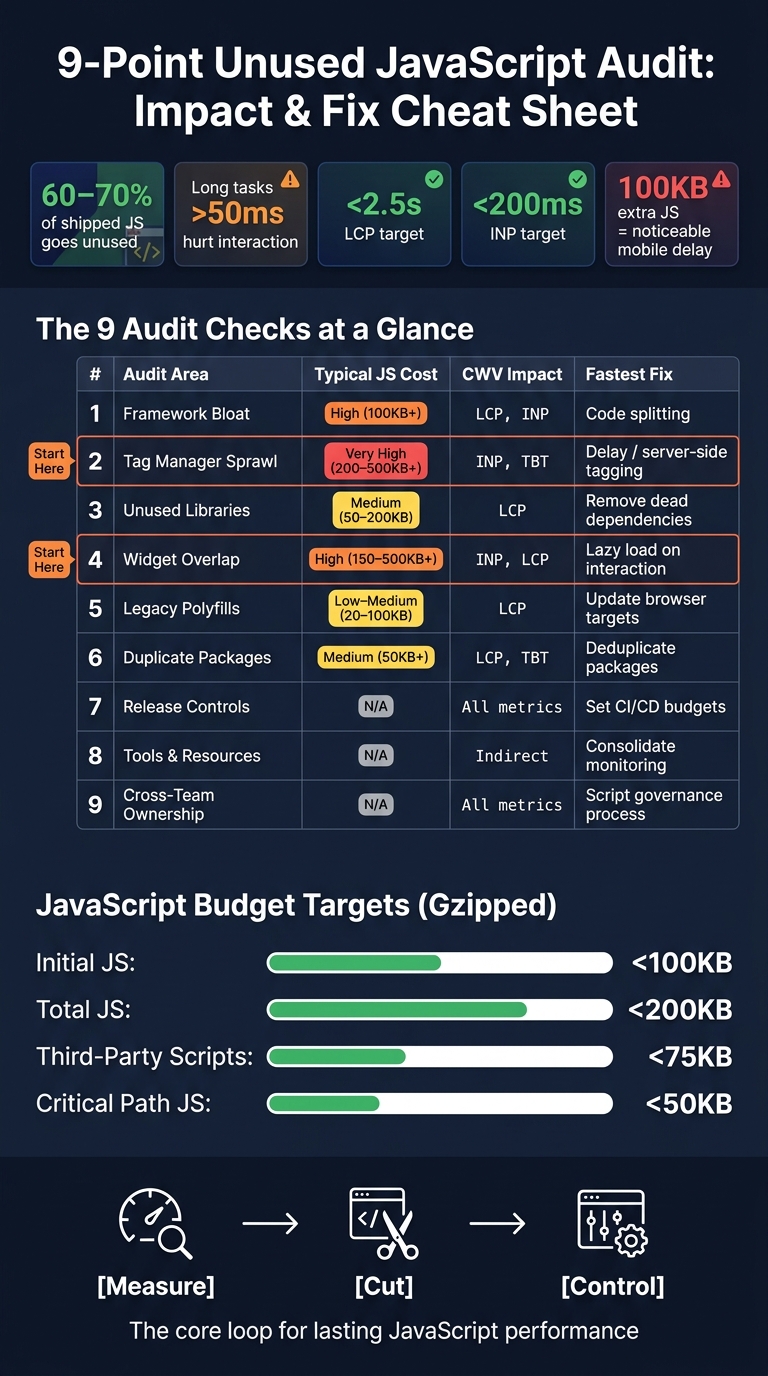The image size is (768, 1376).
Task: Click the Third-Party Scripts progress bar
Action: (x=440, y=1057)
